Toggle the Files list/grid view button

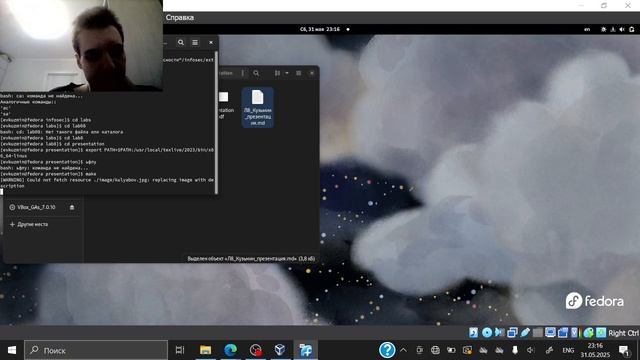pos(278,73)
